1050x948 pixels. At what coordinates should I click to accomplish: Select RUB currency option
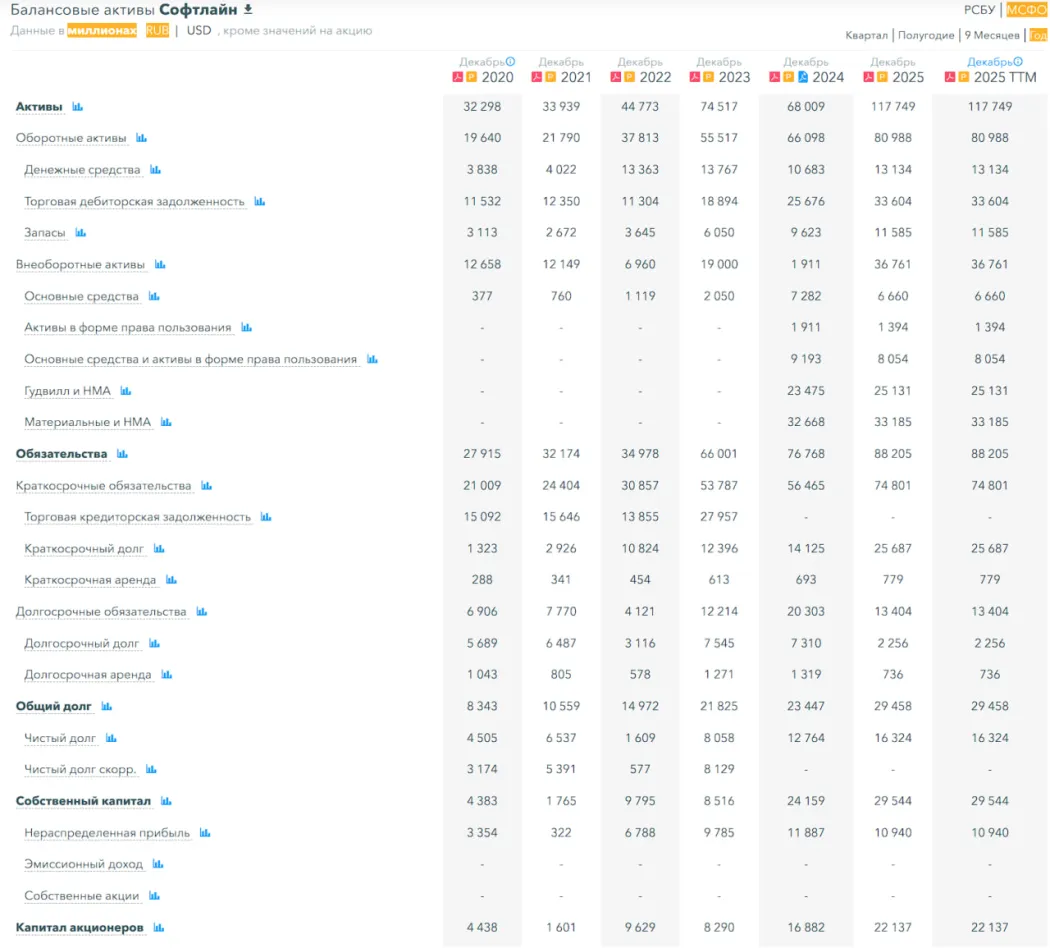point(157,31)
